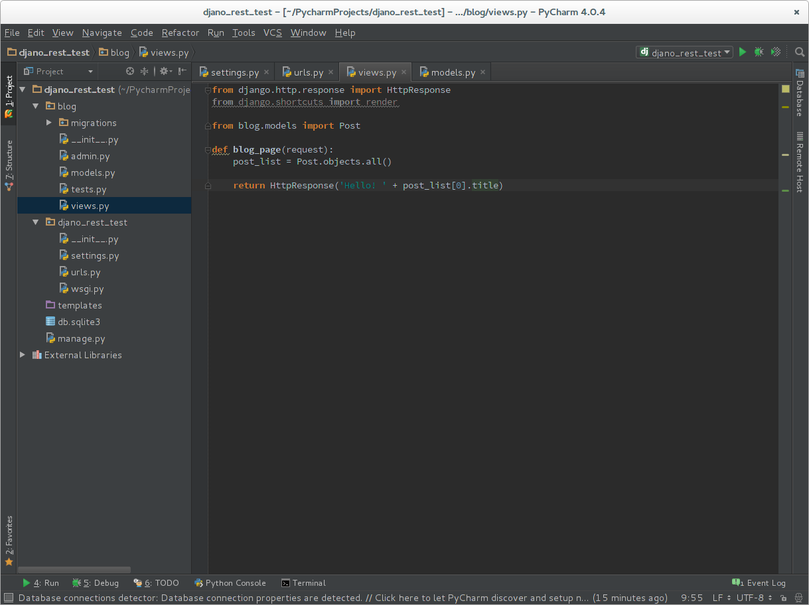
Task: Run with coverage icon in toolbar
Action: click(x=775, y=52)
